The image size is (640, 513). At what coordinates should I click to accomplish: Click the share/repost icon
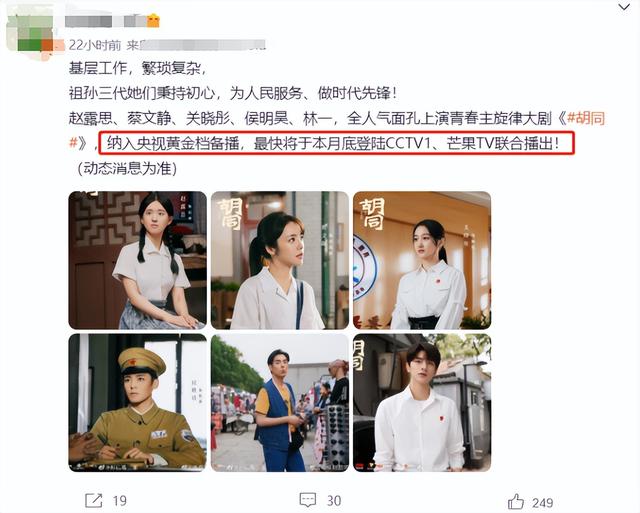[x=93, y=500]
